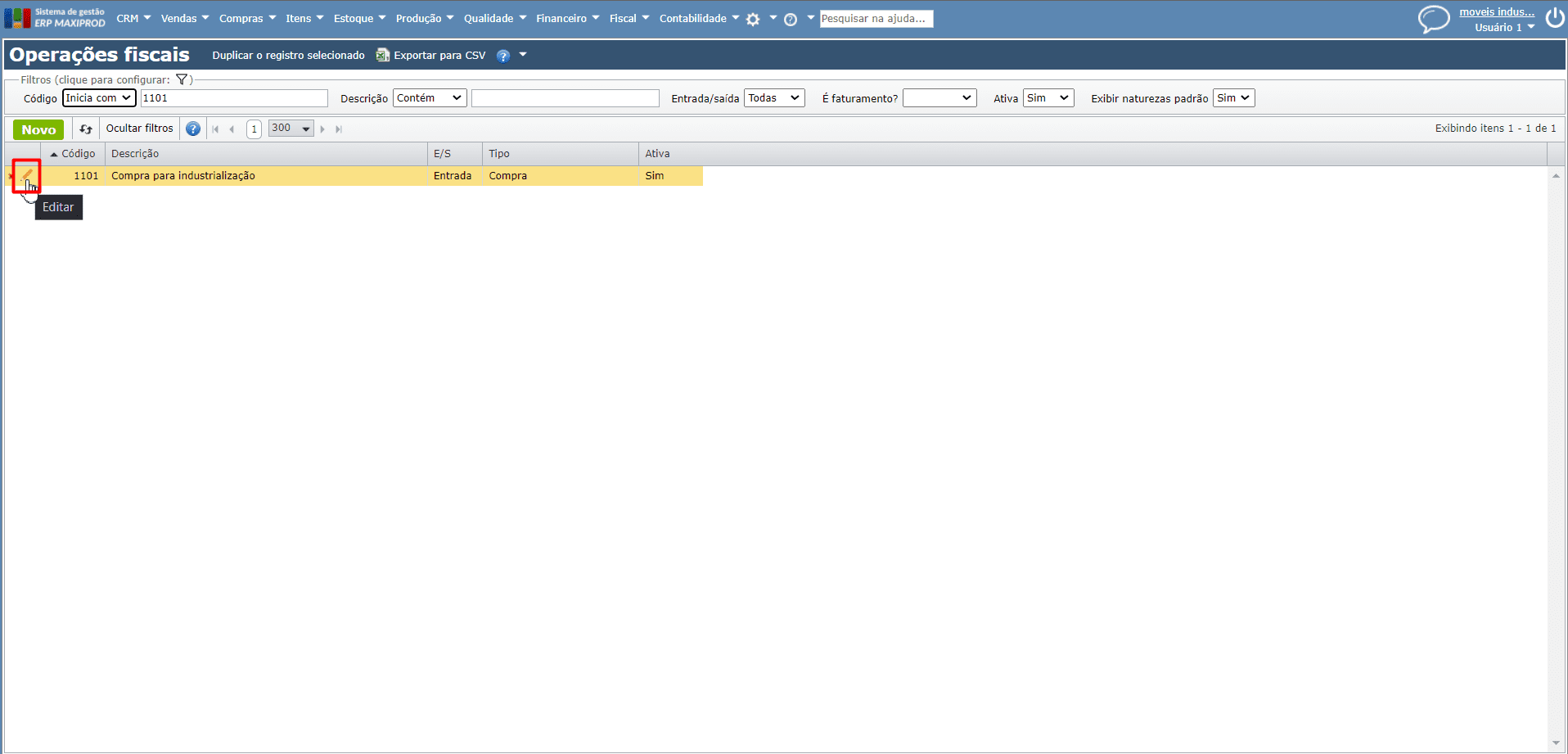Expand the header extra actions arrow
Screen dimensions: 1568x754
523,55
